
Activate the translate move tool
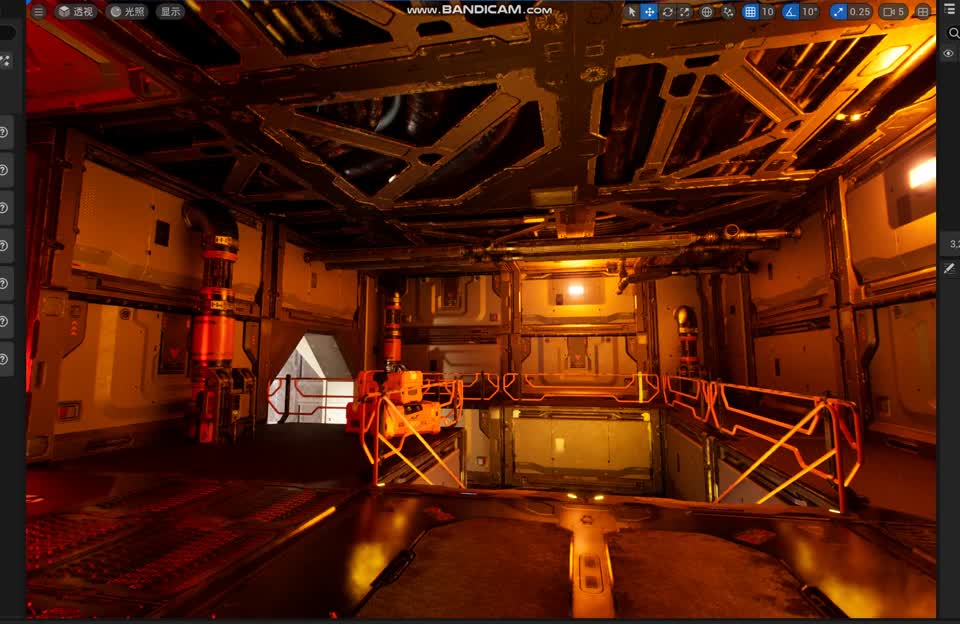[x=649, y=12]
